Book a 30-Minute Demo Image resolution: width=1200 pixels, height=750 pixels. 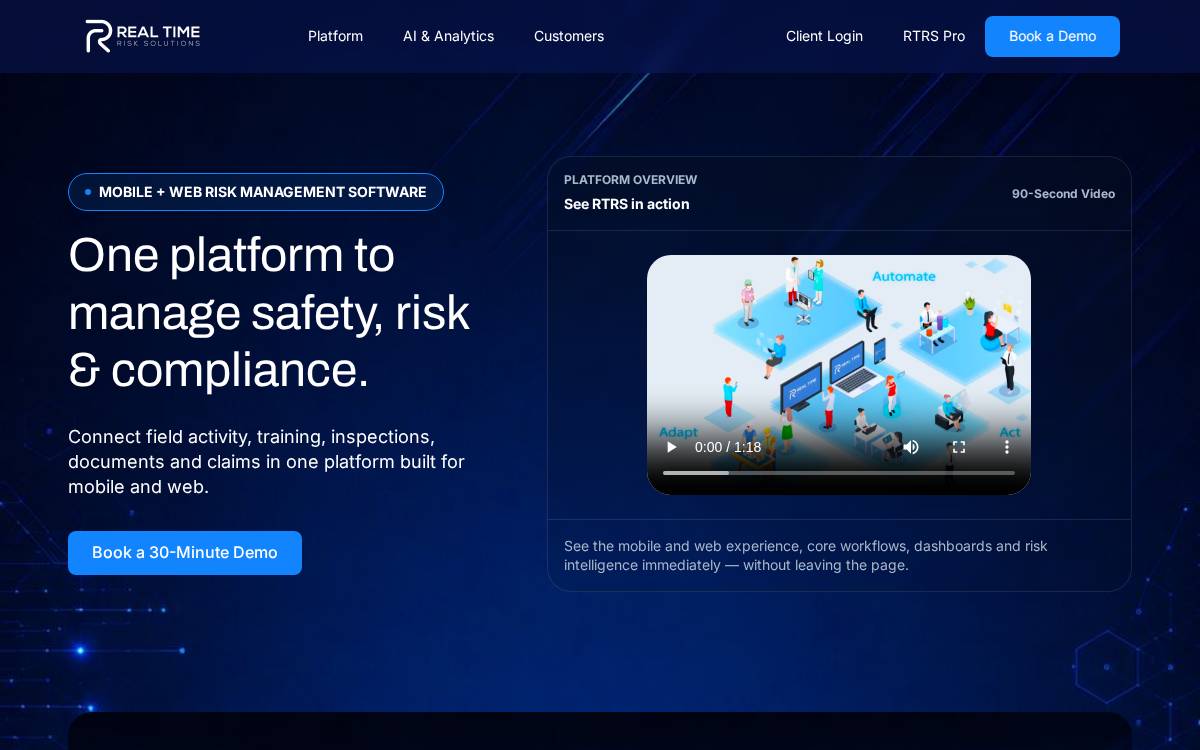tap(185, 553)
